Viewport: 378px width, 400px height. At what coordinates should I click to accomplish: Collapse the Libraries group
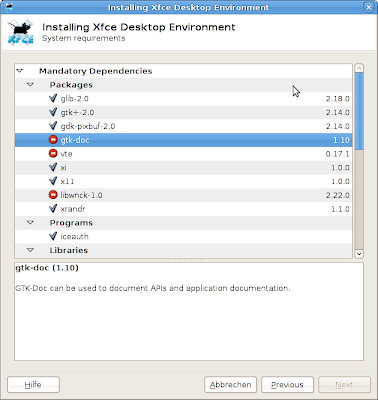pyautogui.click(x=30, y=250)
